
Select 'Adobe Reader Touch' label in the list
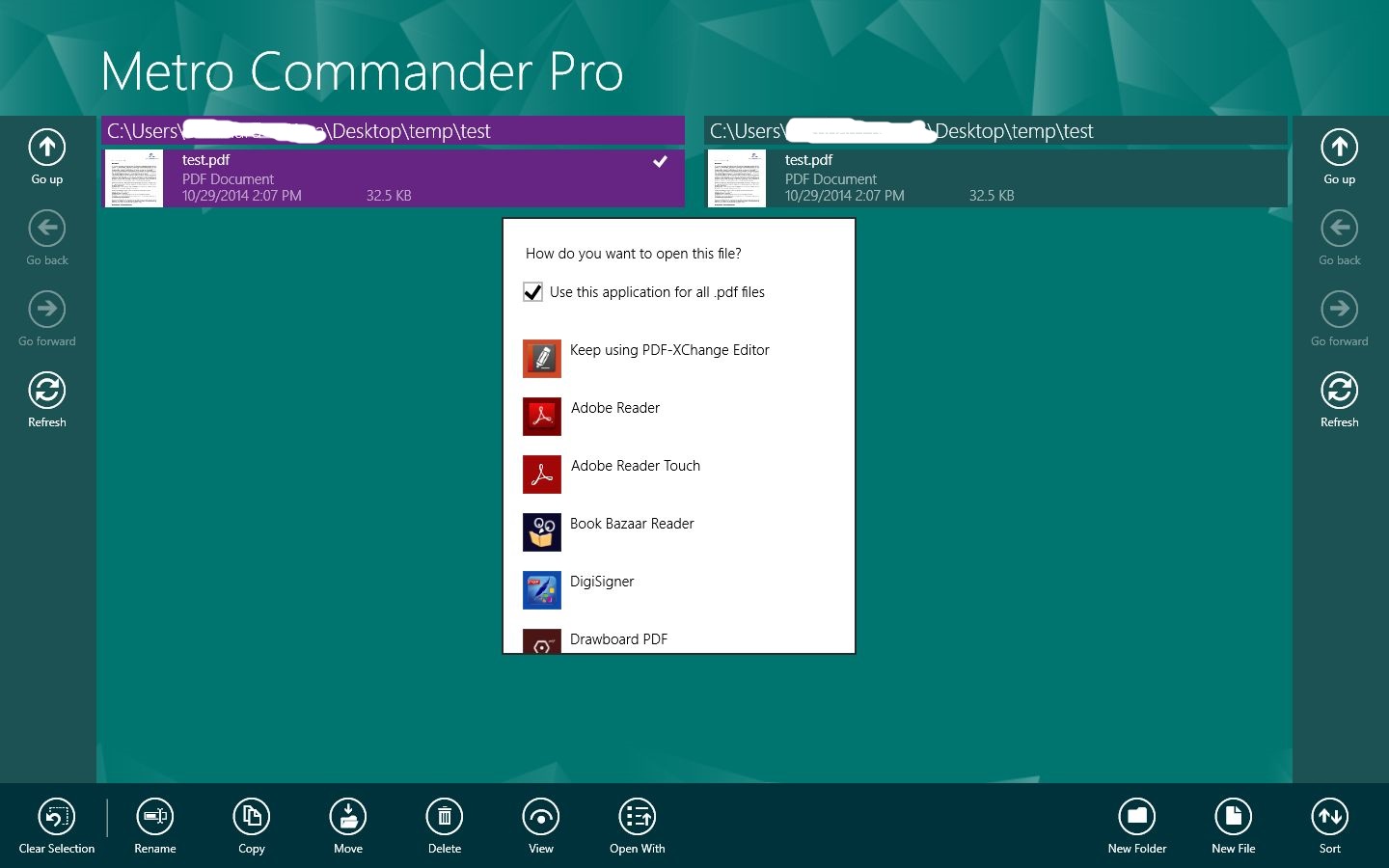636,466
